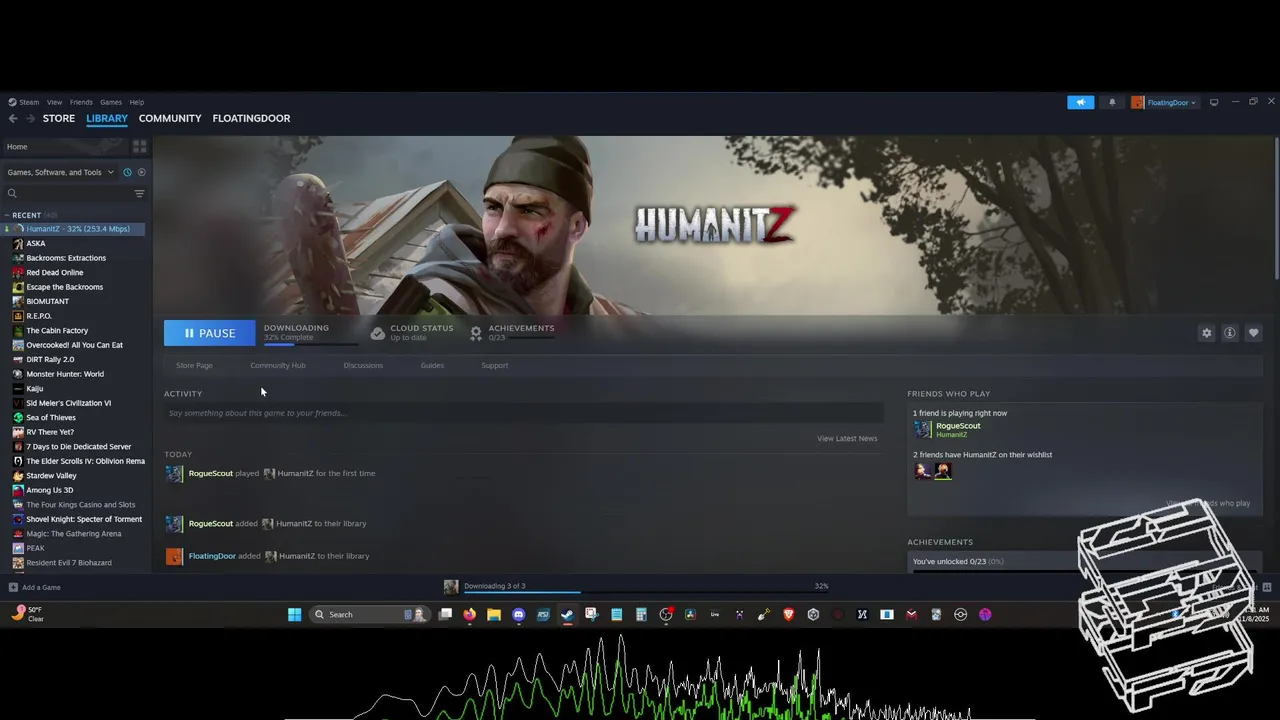Open advanced filter options icon
The image size is (1280, 720).
click(x=139, y=193)
